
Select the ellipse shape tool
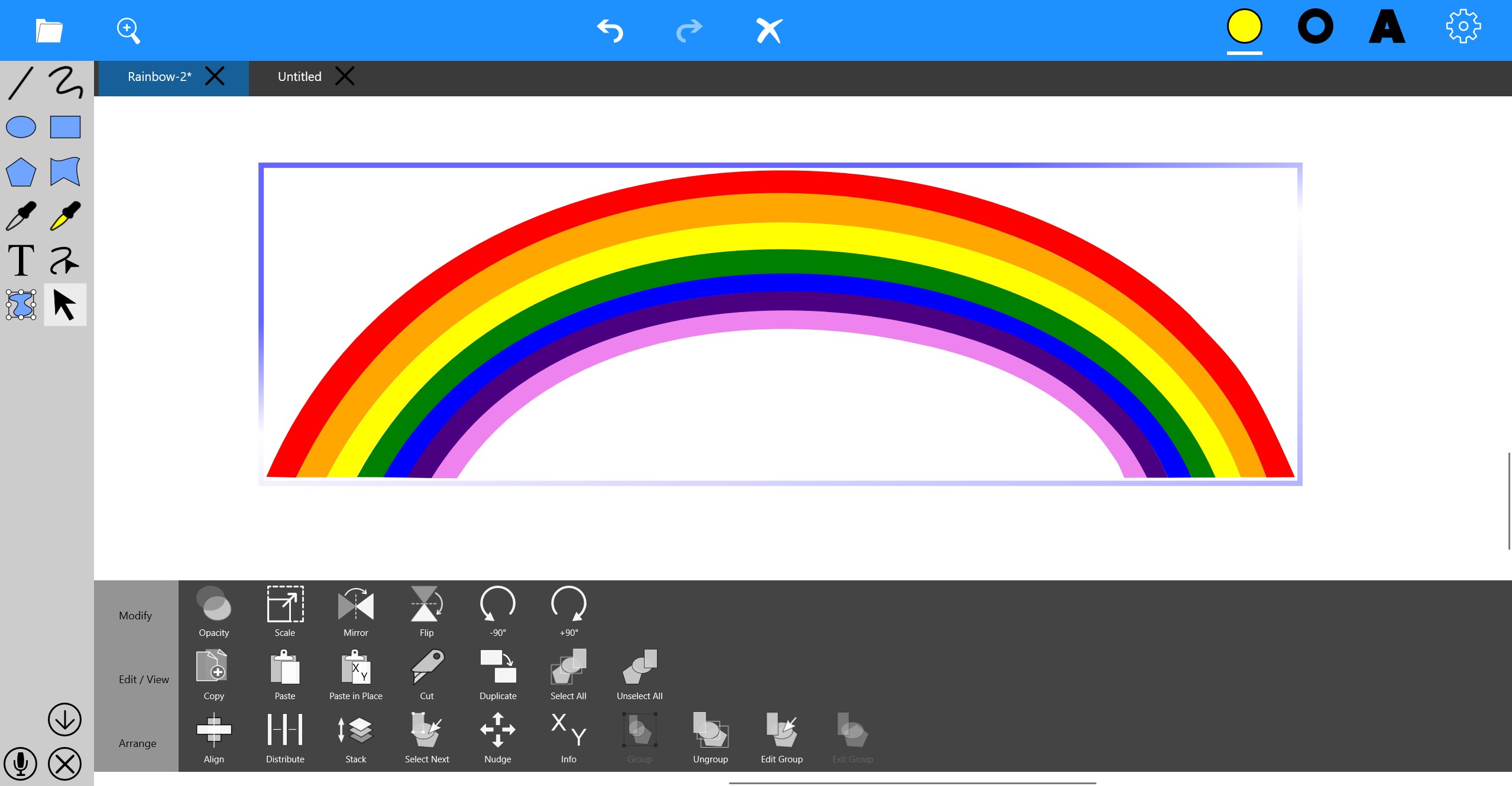tap(21, 127)
